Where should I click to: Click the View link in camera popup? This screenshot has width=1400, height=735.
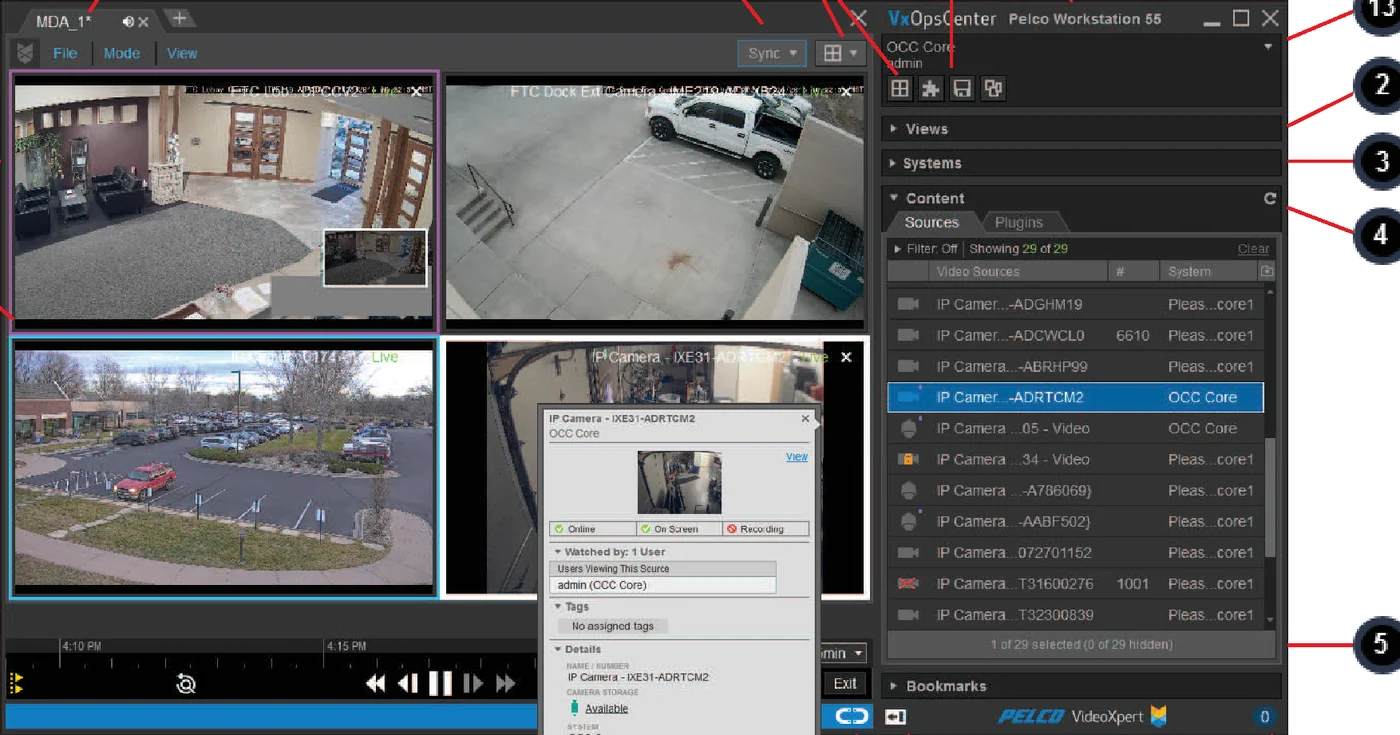pyautogui.click(x=797, y=456)
